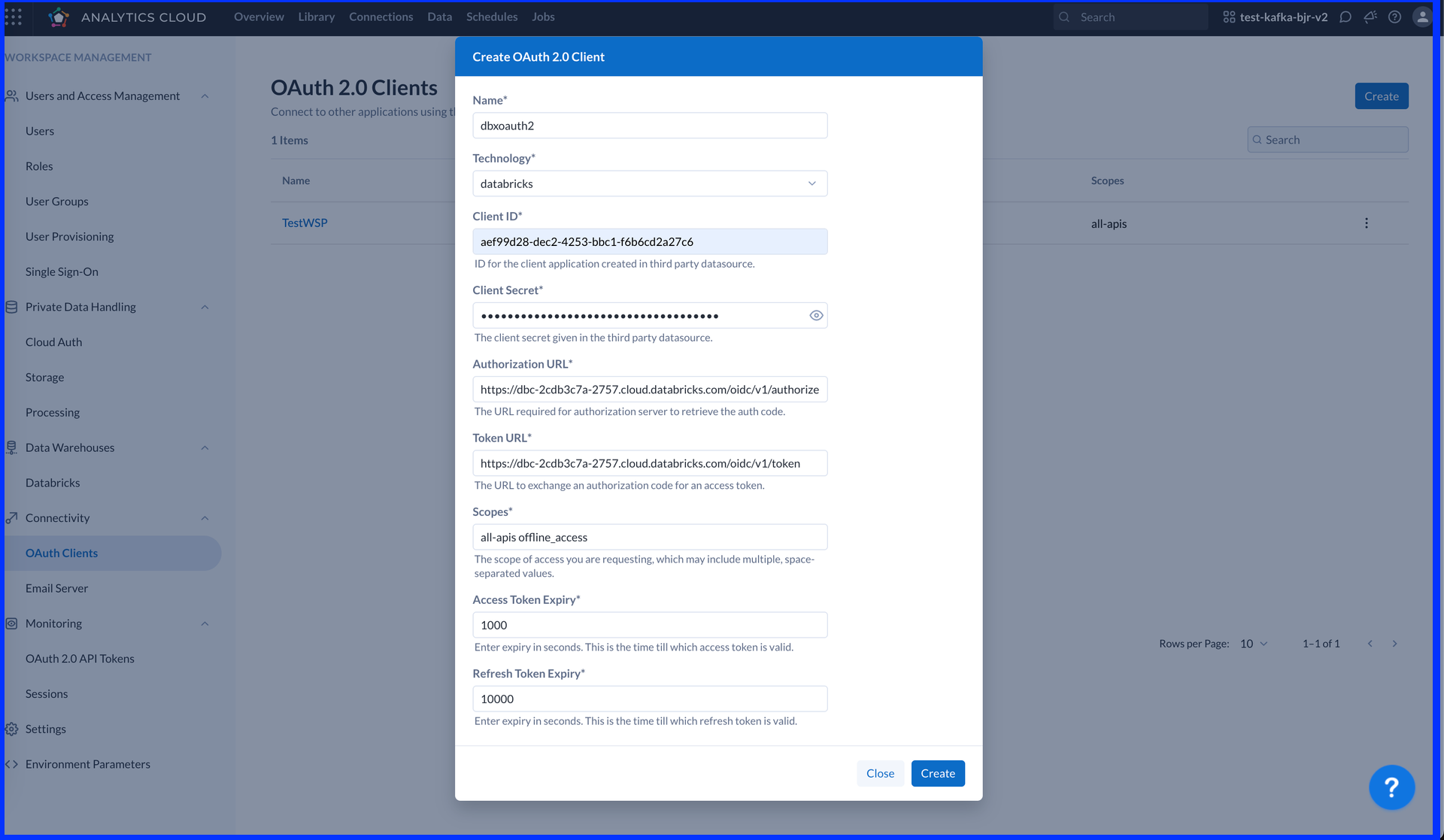
Task: Open the user profile avatar
Action: pyautogui.click(x=1421, y=17)
